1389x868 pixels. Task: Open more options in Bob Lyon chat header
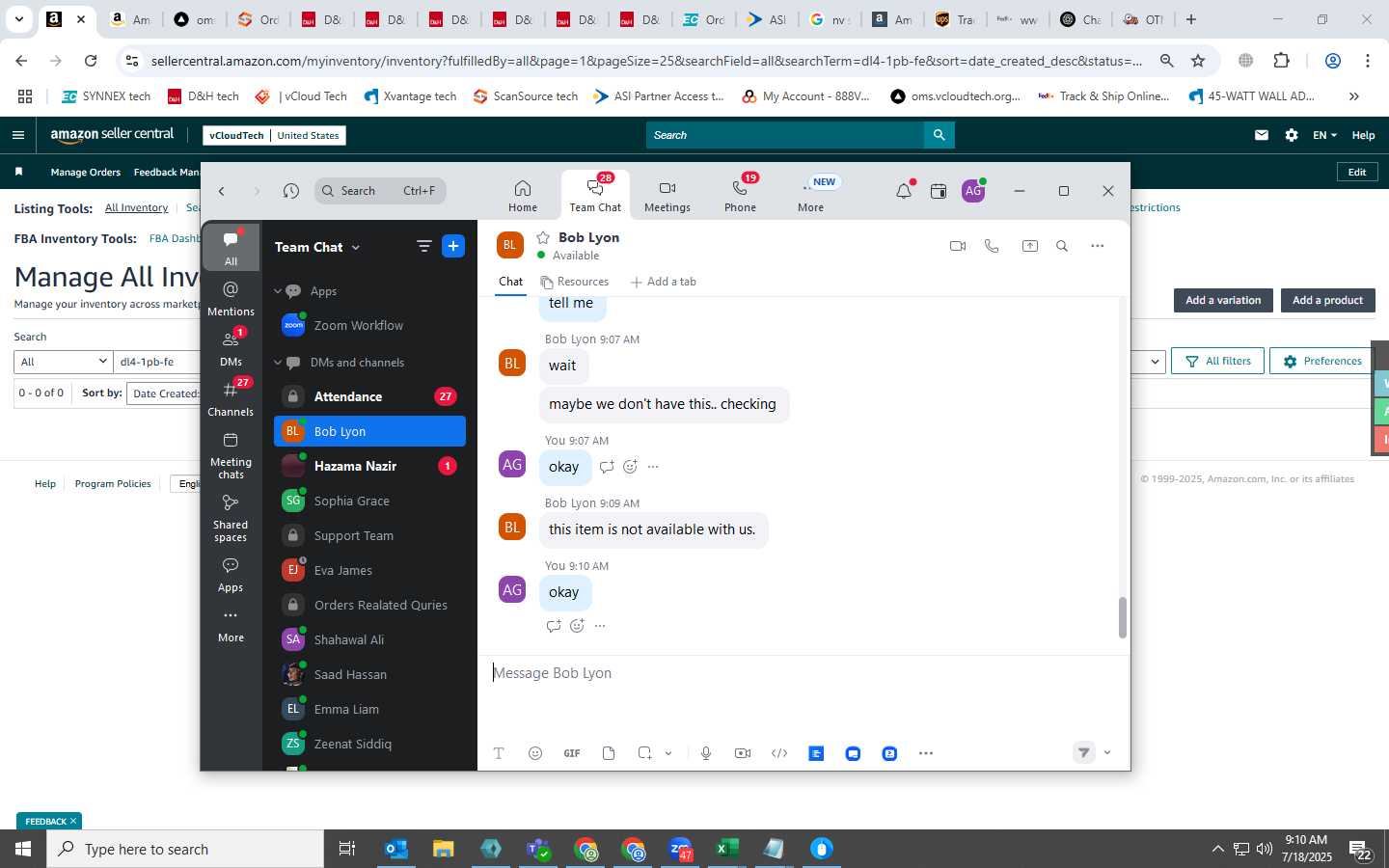pyautogui.click(x=1098, y=246)
